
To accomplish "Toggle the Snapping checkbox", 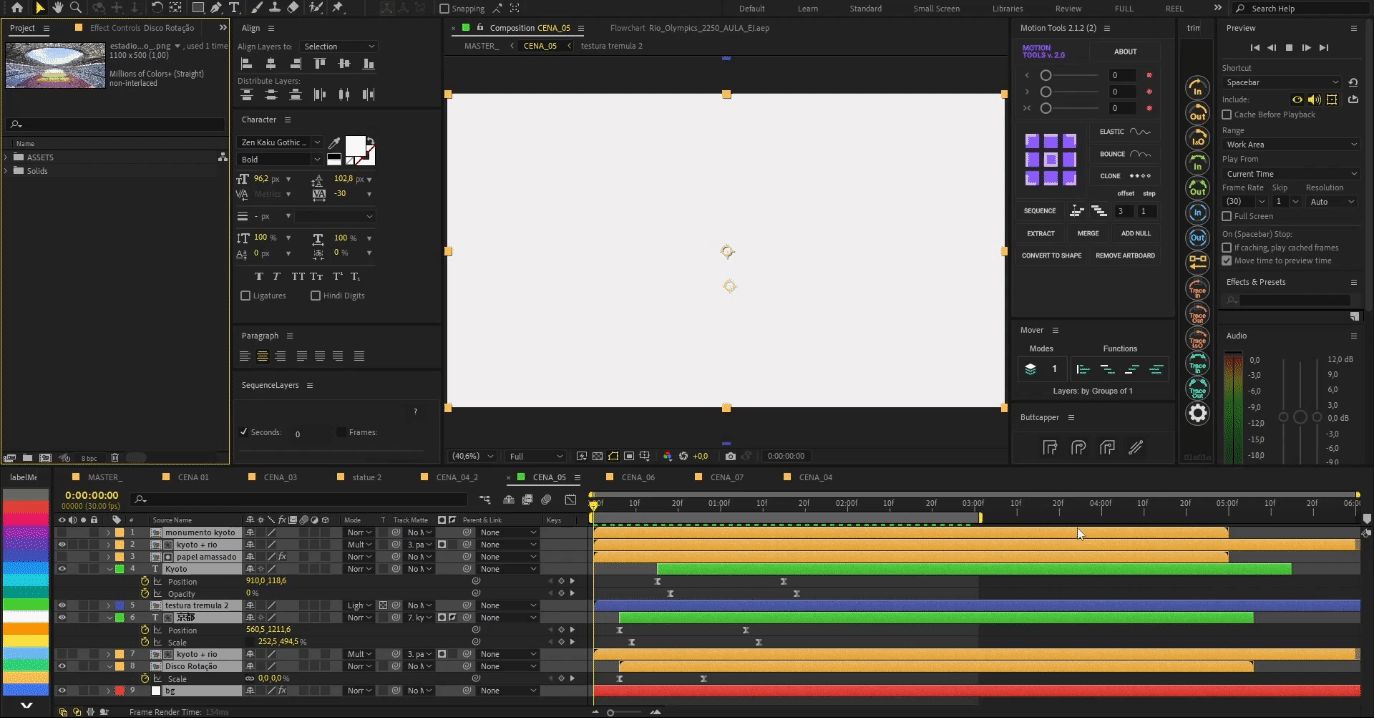I will point(445,9).
